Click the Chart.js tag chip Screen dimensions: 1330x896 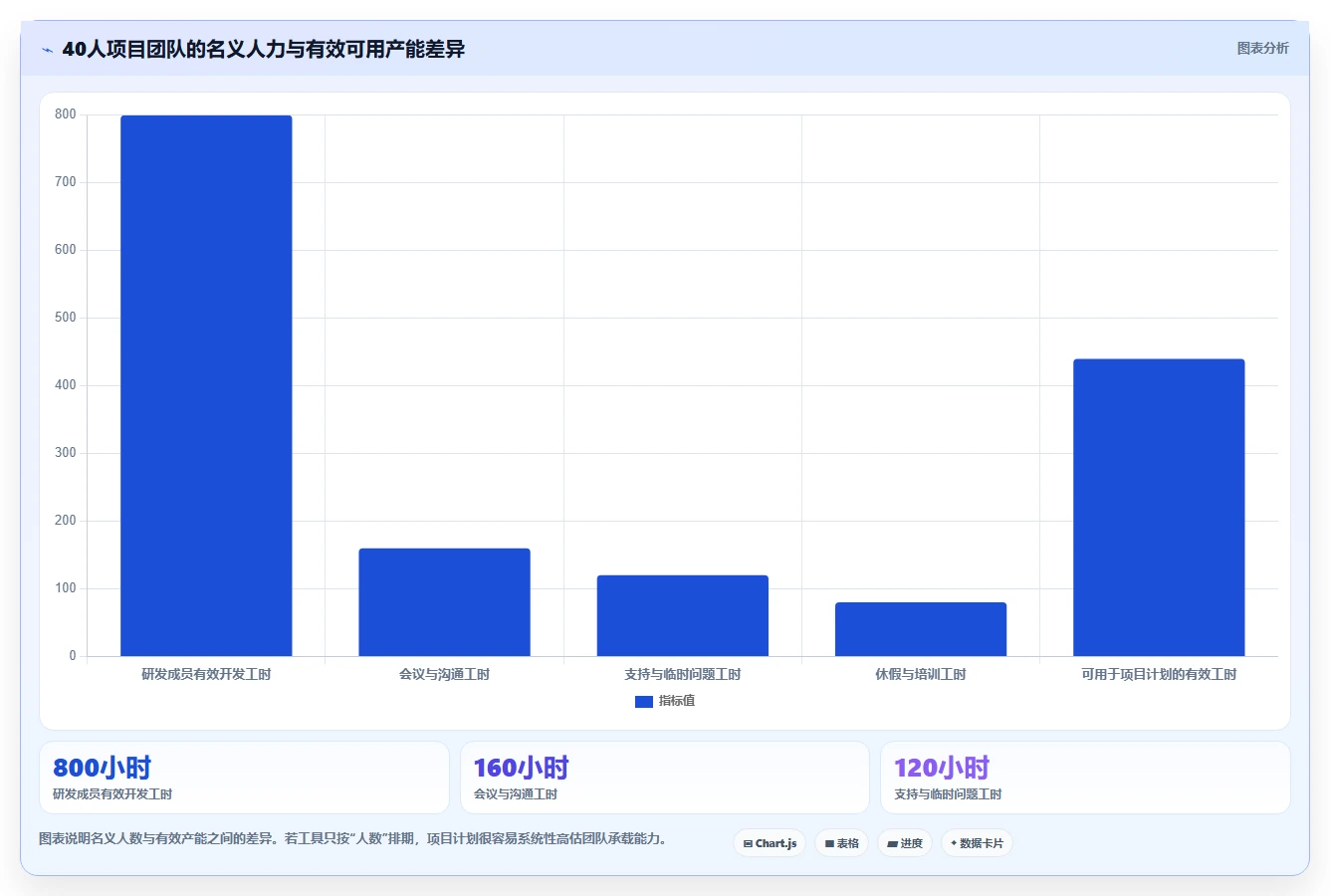(x=770, y=843)
